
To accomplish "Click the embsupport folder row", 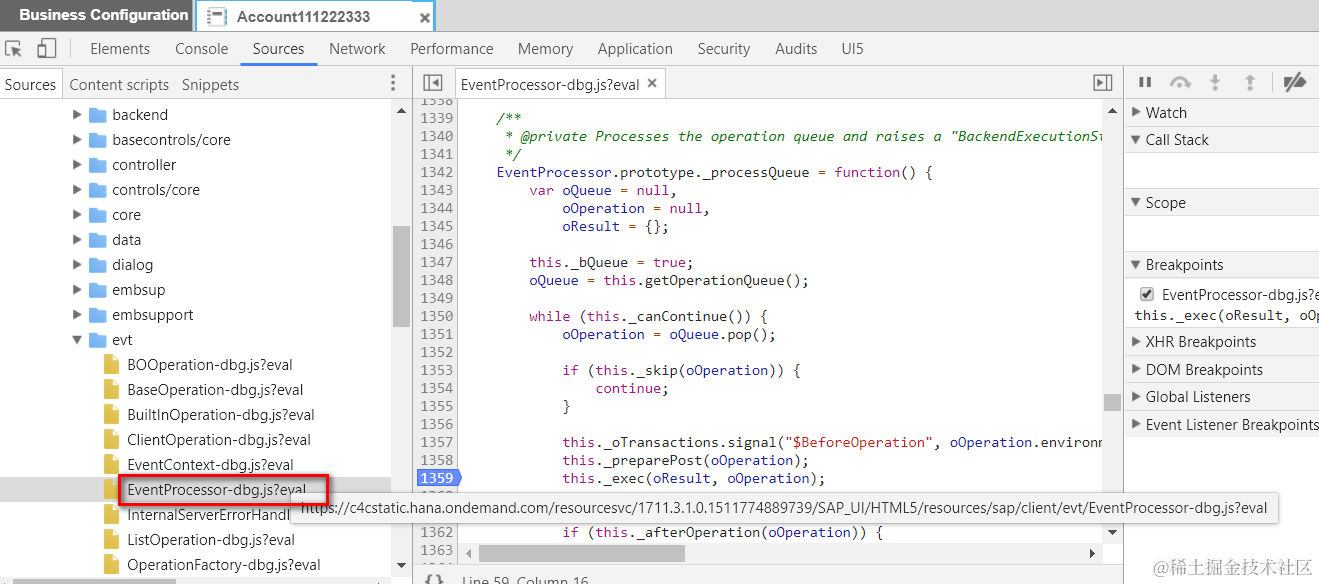I will tap(196, 314).
